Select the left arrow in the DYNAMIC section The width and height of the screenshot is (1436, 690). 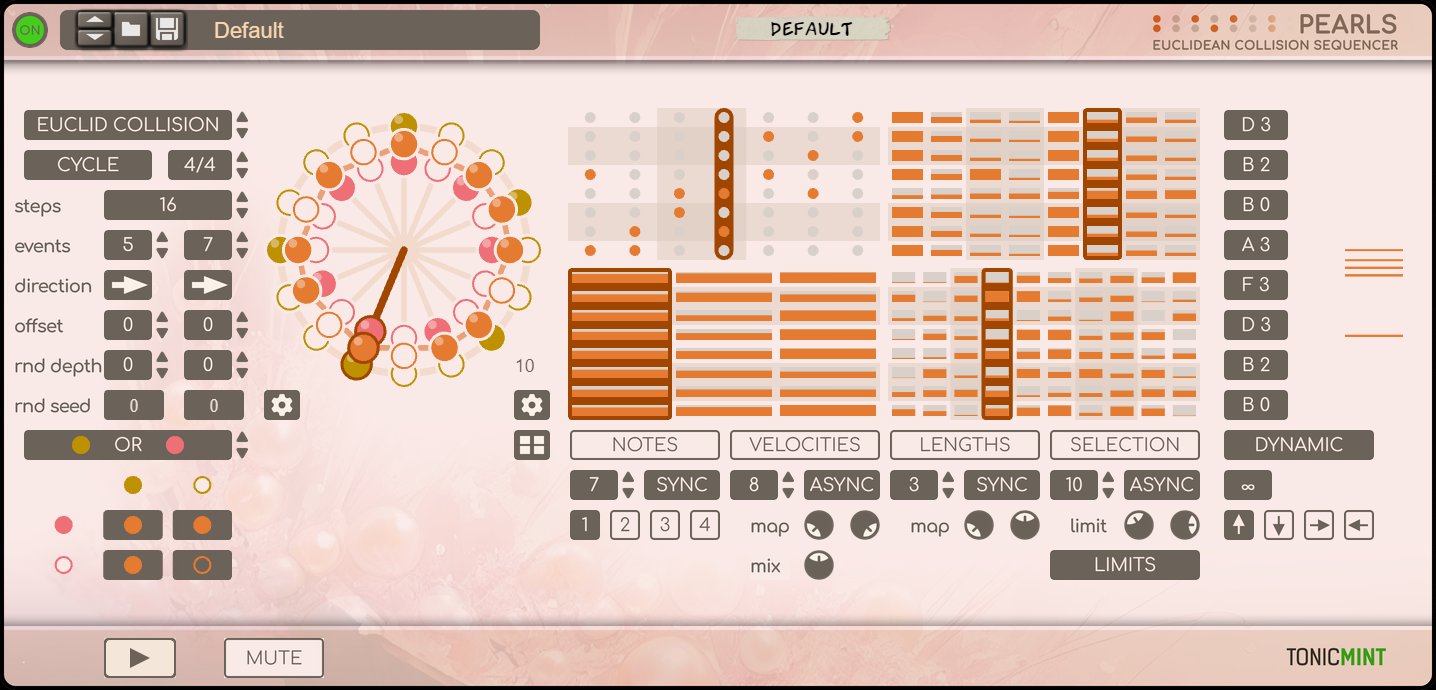click(1358, 524)
